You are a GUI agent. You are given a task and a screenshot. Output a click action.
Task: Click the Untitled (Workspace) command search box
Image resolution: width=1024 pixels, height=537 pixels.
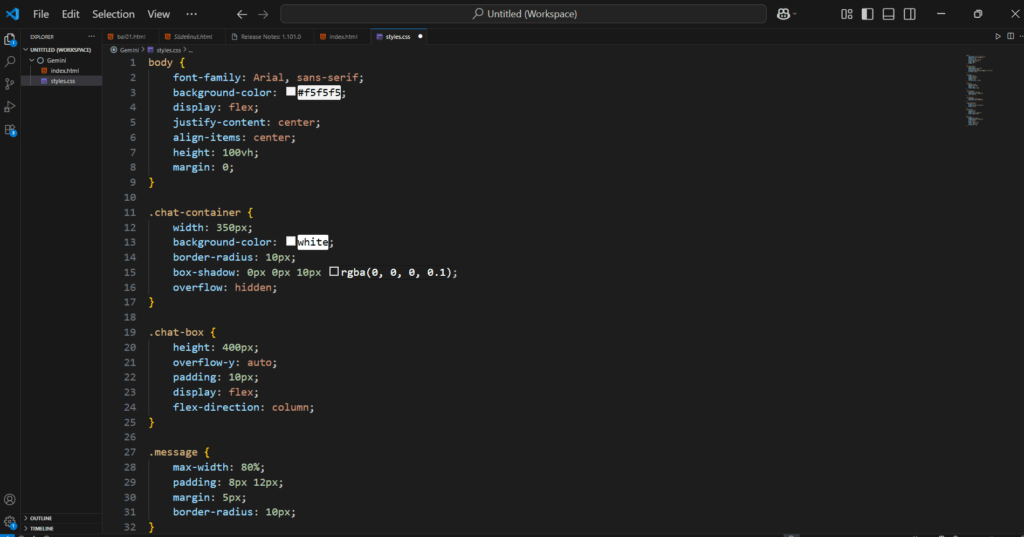523,14
